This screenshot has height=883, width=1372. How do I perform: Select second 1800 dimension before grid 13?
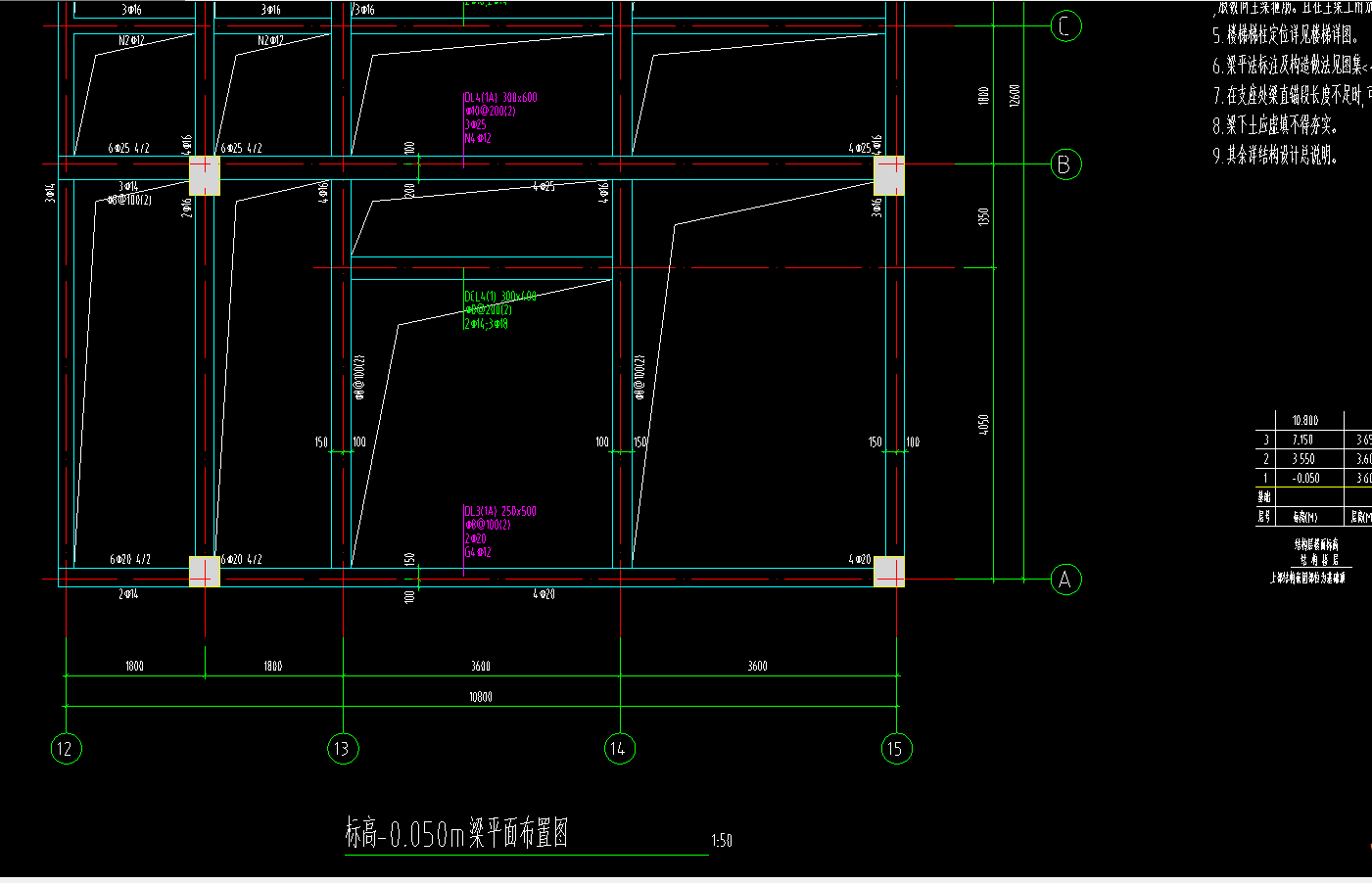pyautogui.click(x=272, y=666)
